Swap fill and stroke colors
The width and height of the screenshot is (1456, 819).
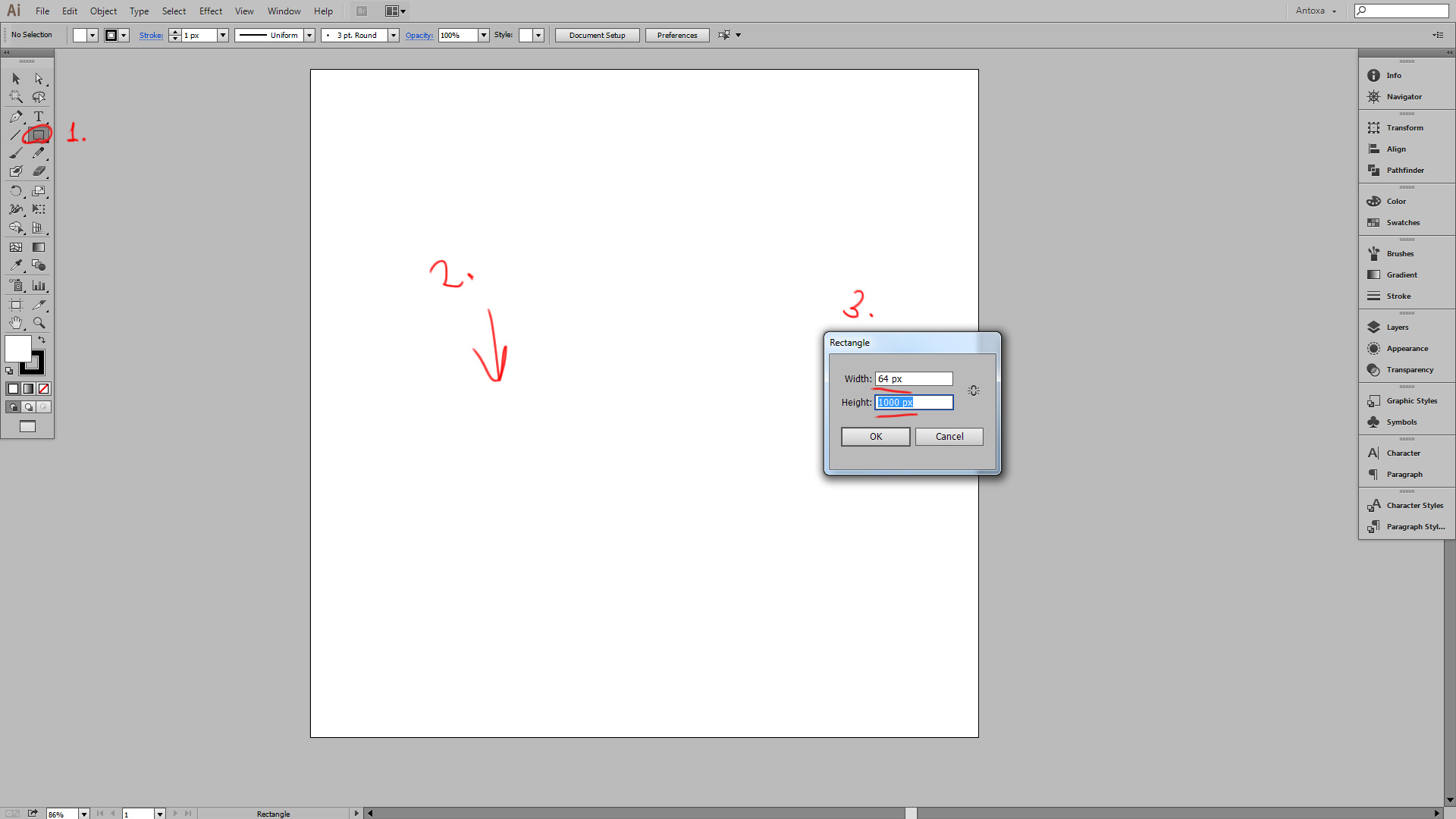click(42, 340)
